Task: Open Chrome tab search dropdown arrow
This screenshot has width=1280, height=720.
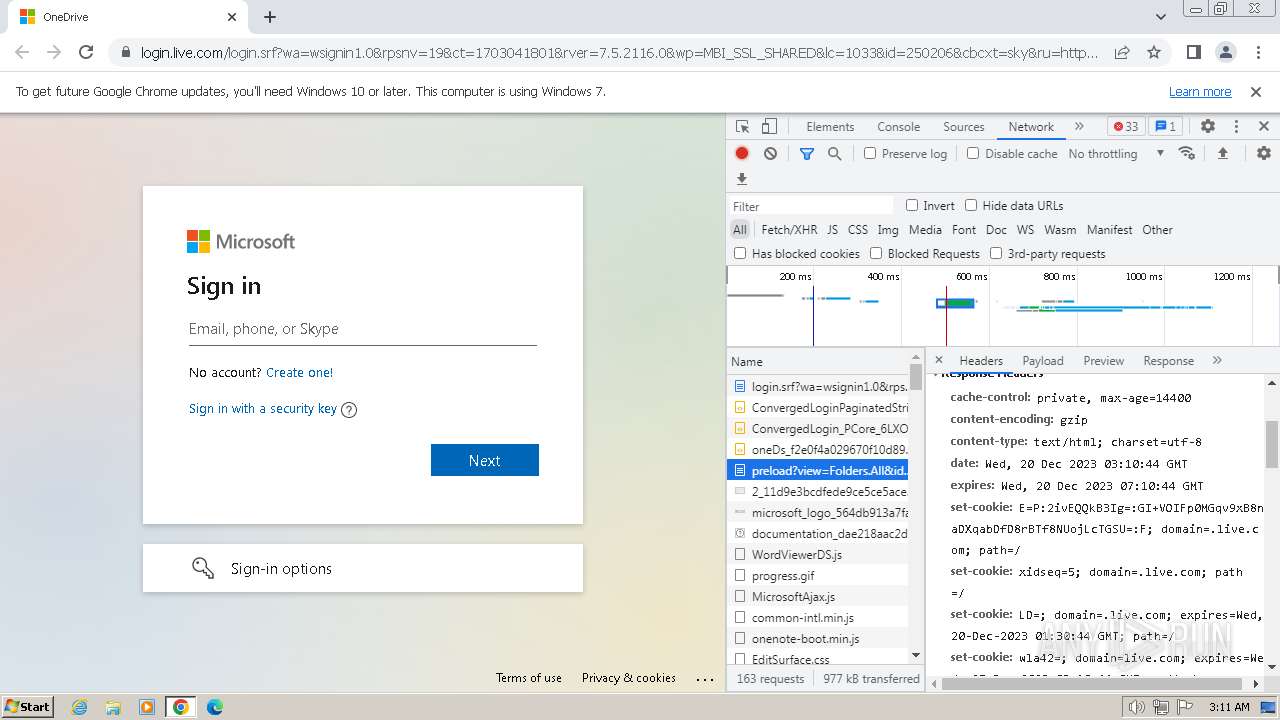Action: click(1161, 17)
